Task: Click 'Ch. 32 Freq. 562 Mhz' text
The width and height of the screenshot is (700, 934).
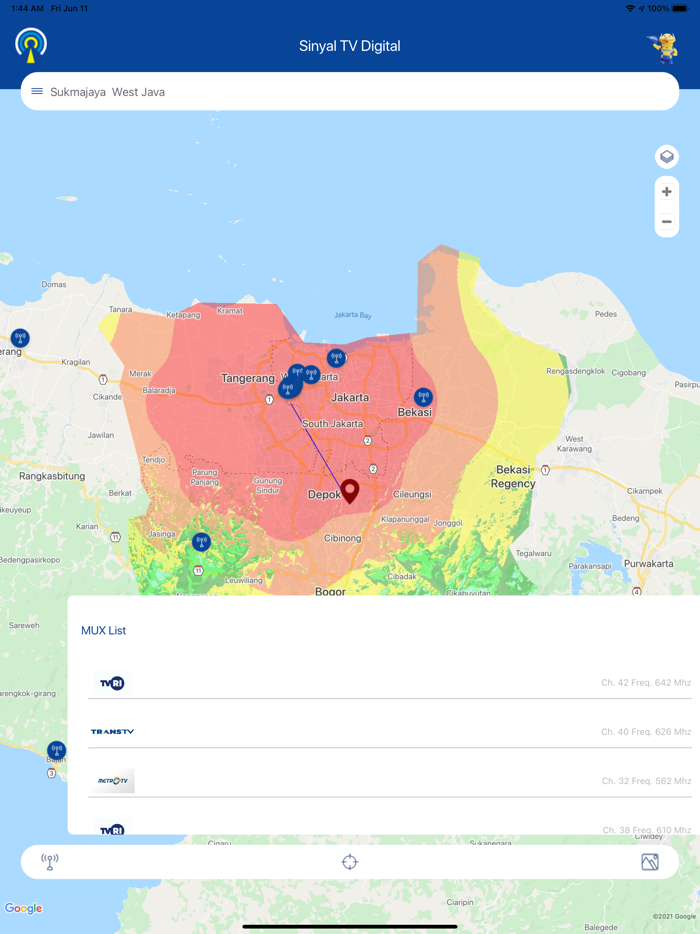Action: (646, 781)
